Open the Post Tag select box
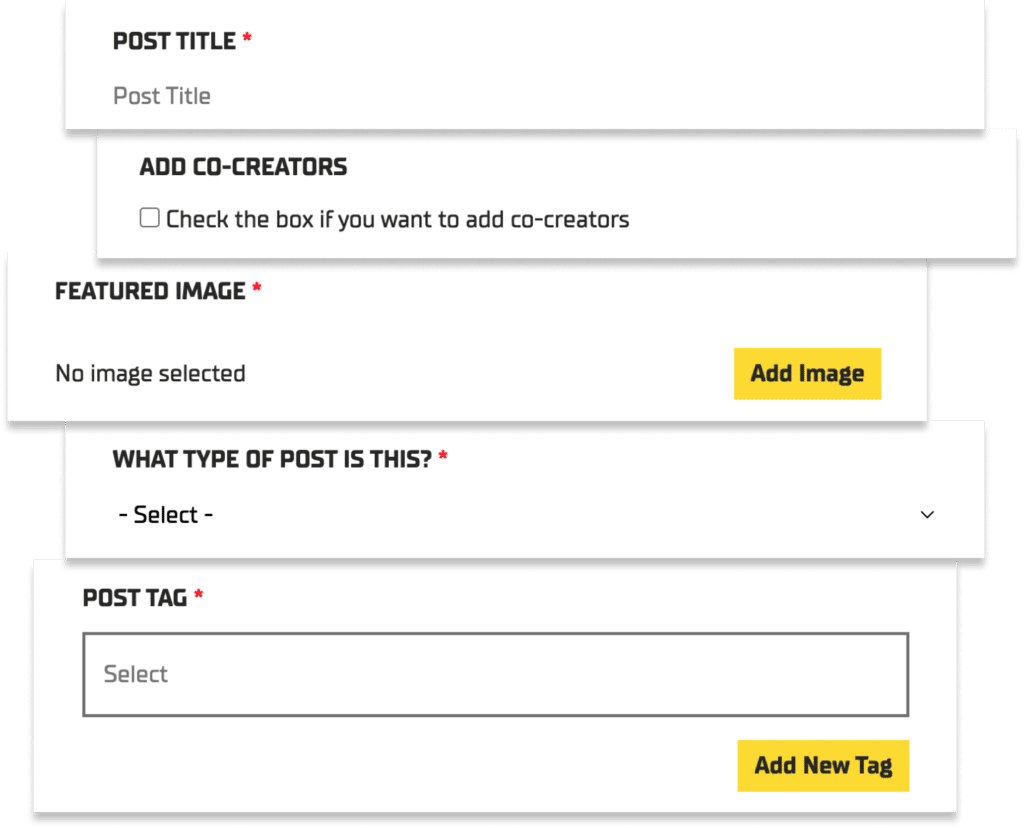Image resolution: width=1024 pixels, height=828 pixels. (x=495, y=674)
